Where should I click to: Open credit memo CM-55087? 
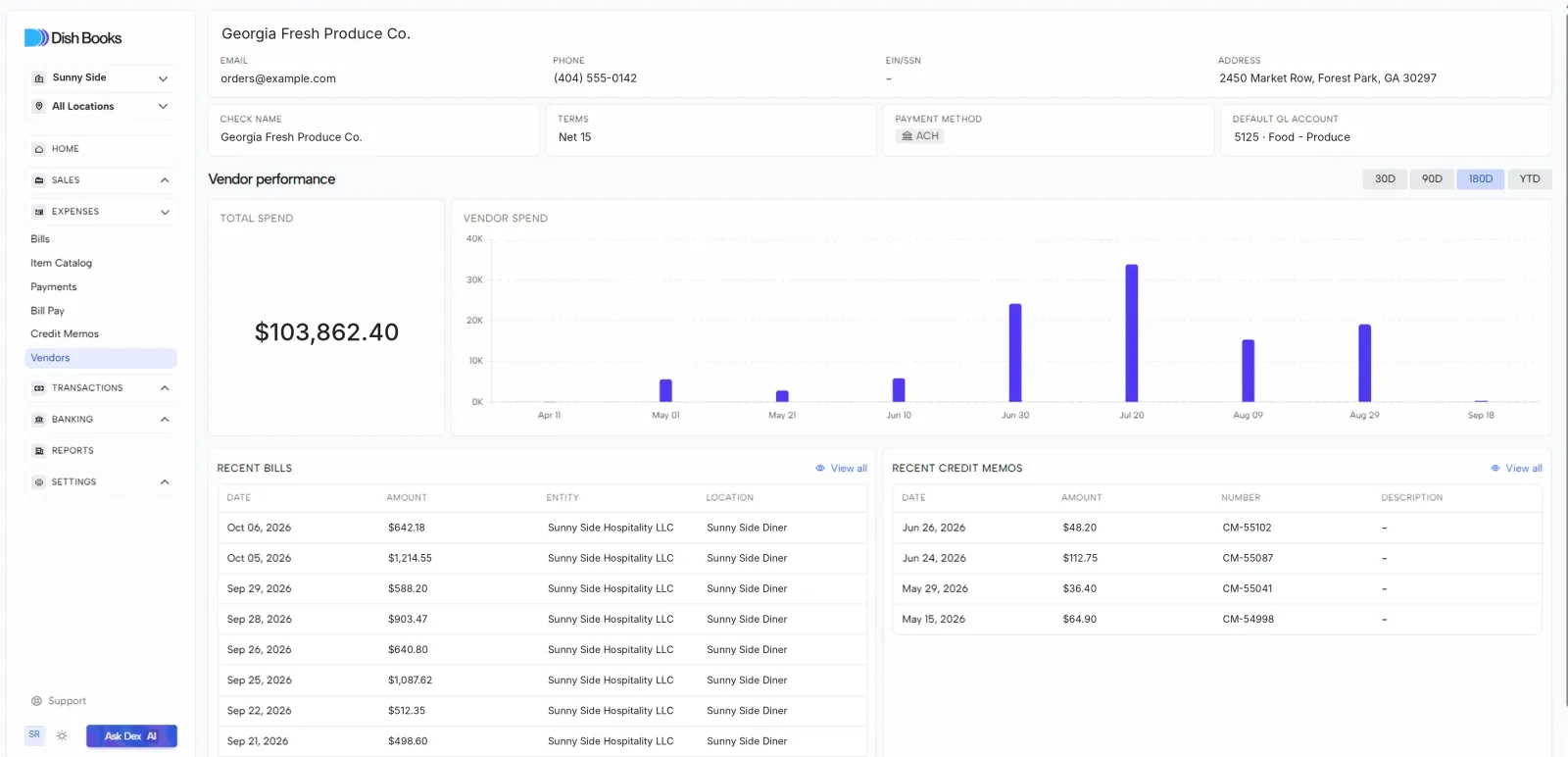tap(1217, 558)
